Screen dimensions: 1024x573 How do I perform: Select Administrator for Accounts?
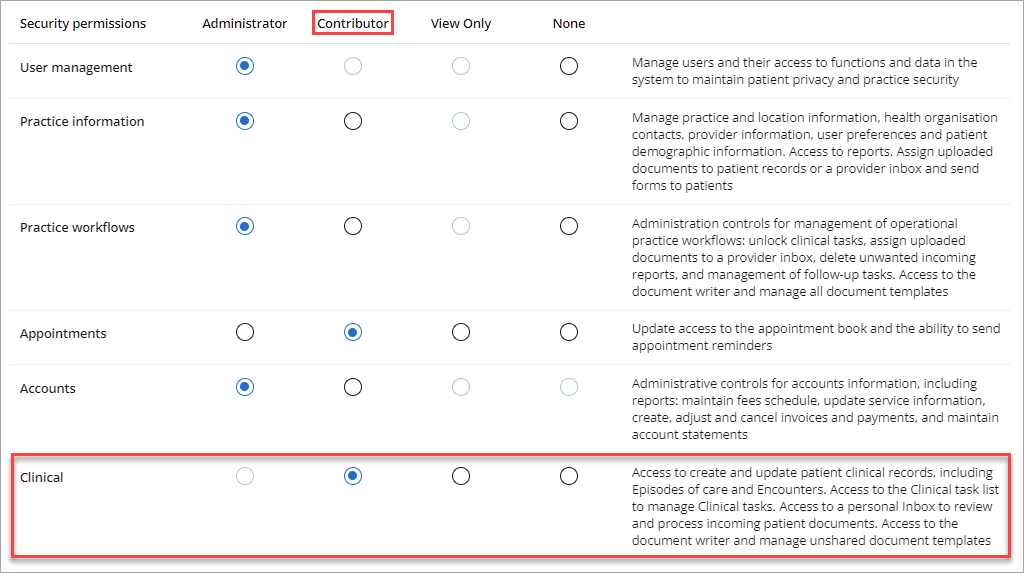(245, 387)
